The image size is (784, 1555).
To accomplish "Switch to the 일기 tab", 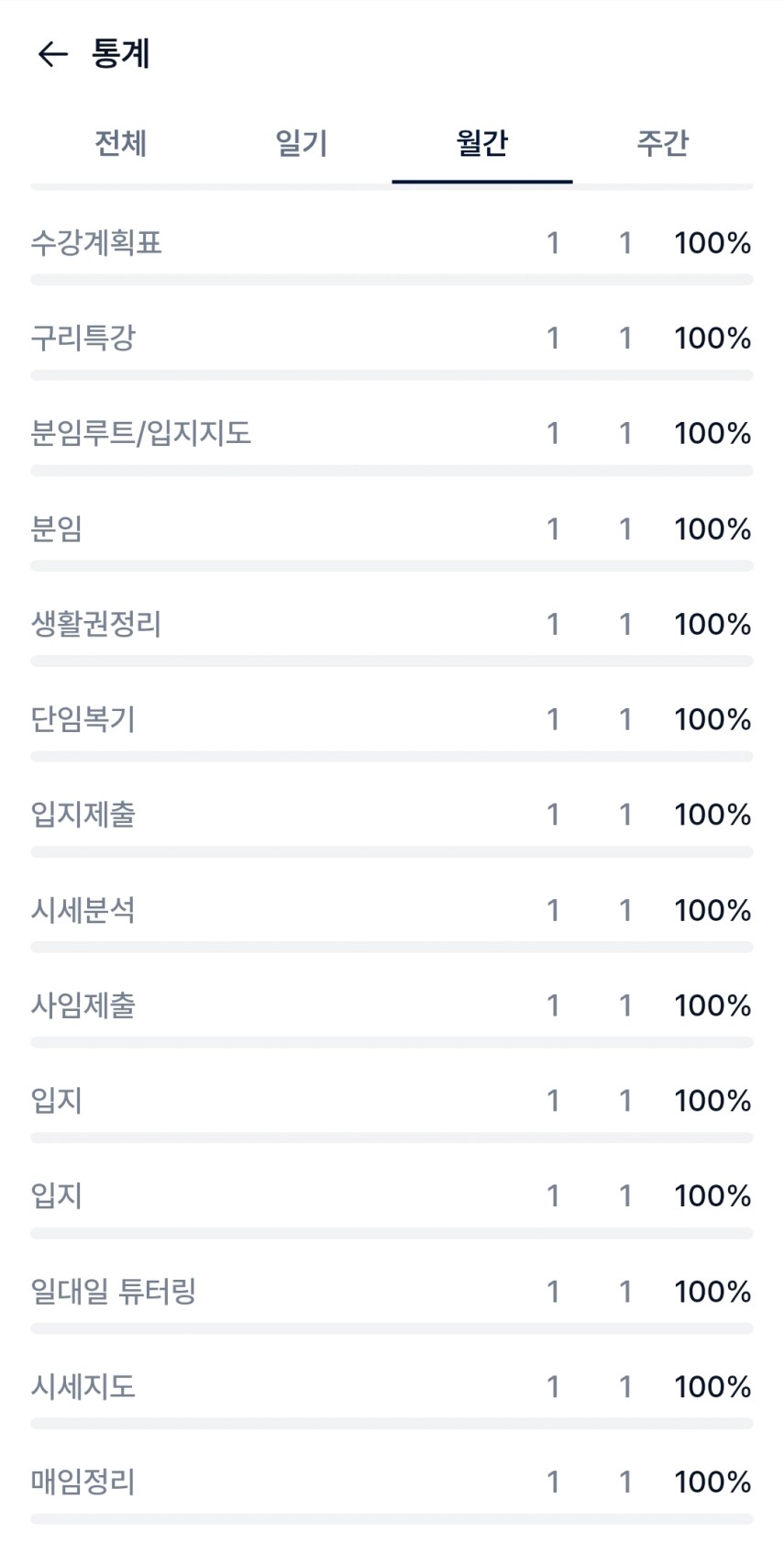I will pos(301,143).
